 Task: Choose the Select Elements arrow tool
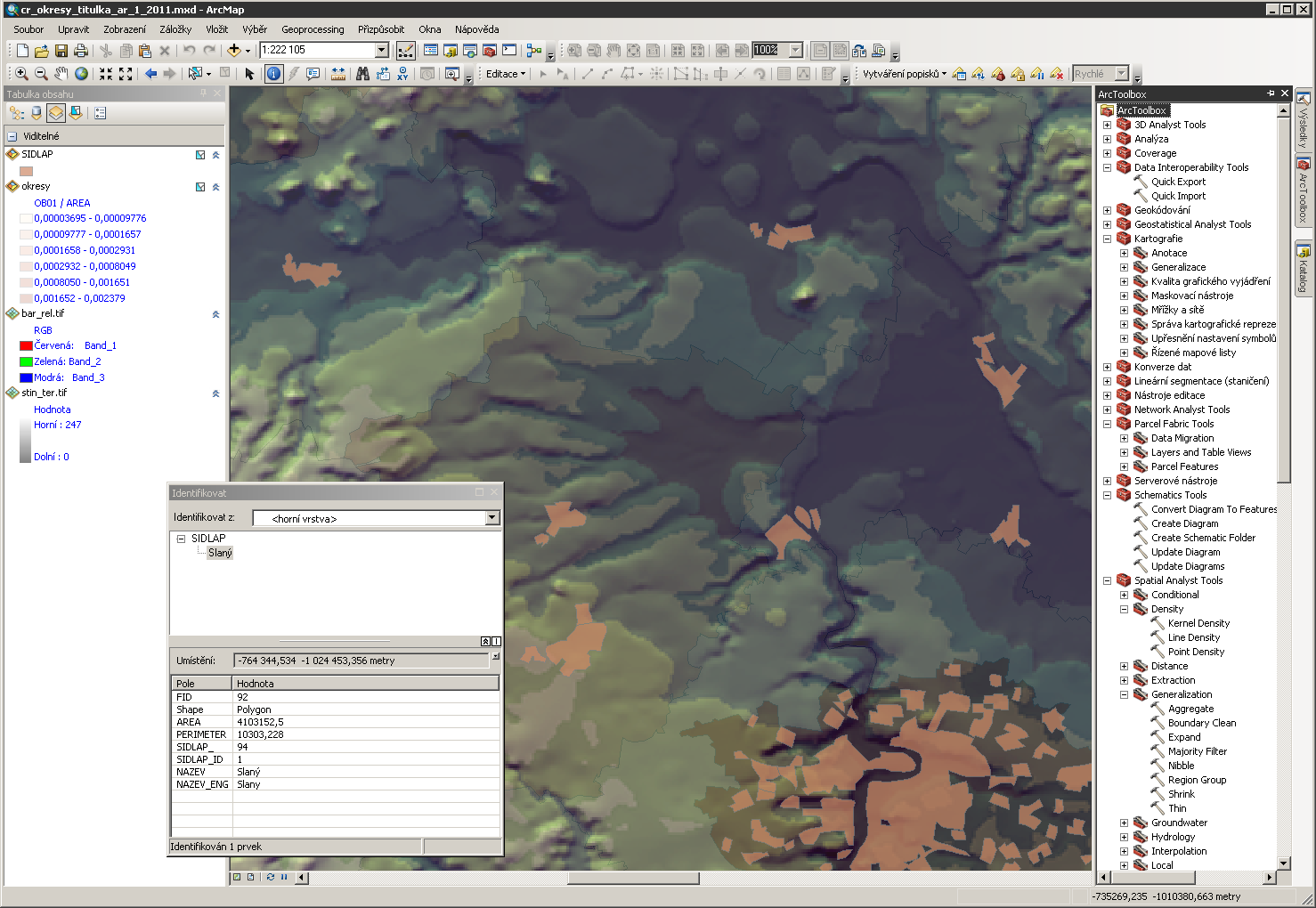(x=249, y=74)
